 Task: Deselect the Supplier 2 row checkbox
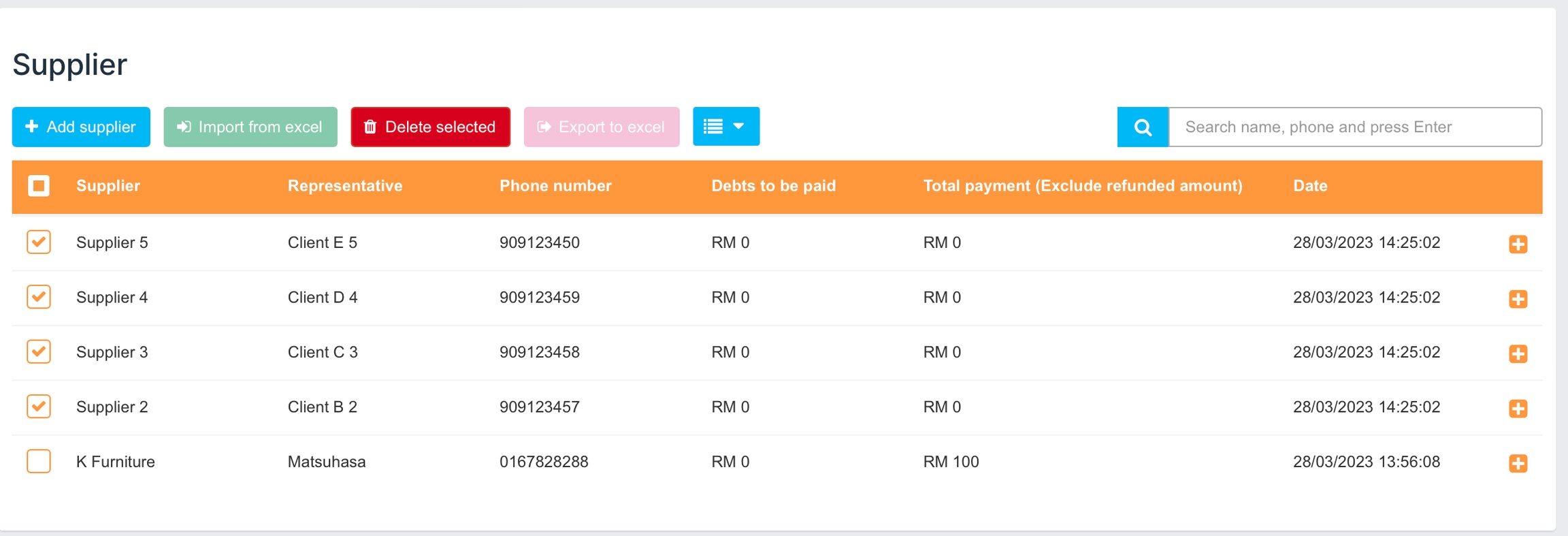pyautogui.click(x=39, y=407)
